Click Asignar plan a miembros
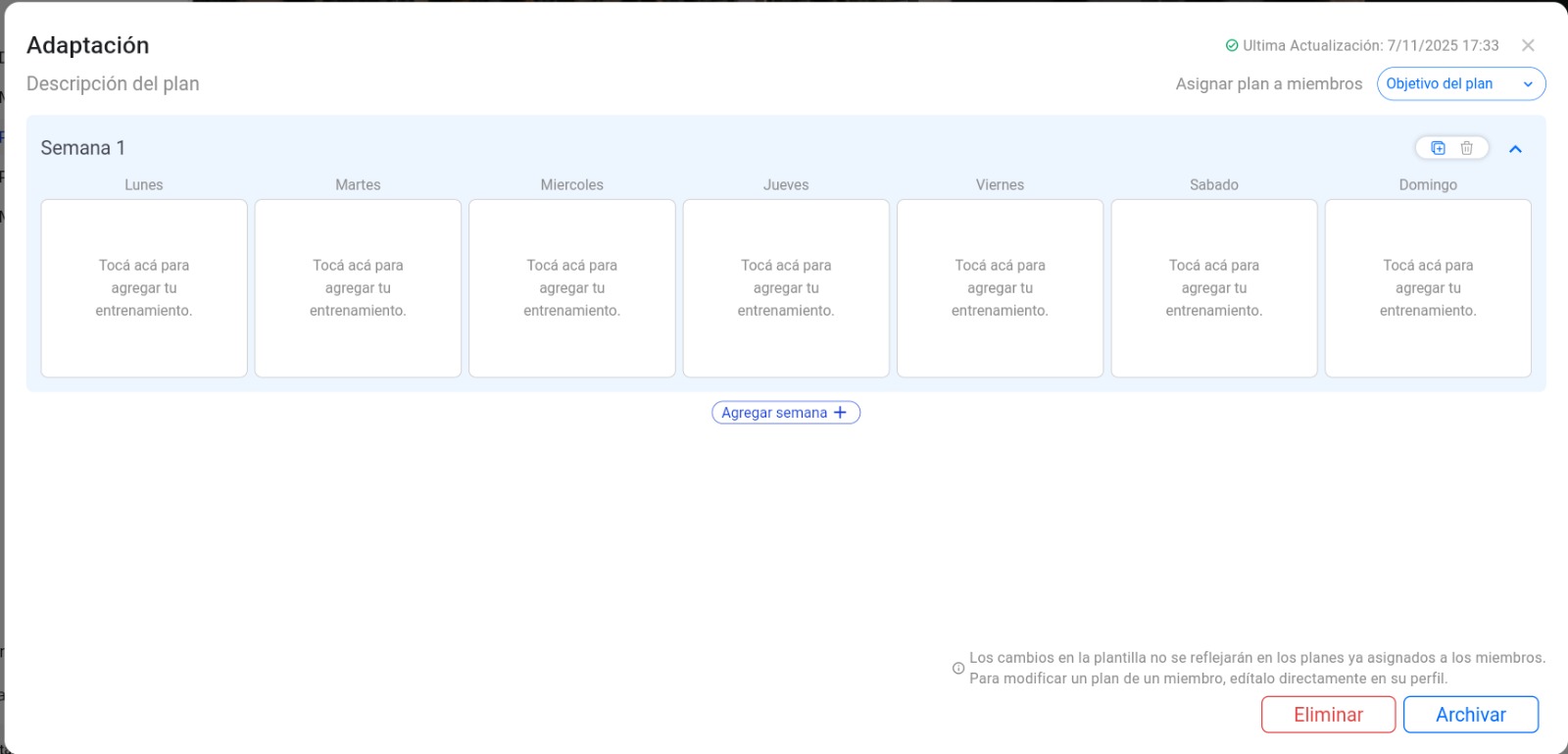Viewport: 1568px width, 754px height. tap(1268, 84)
